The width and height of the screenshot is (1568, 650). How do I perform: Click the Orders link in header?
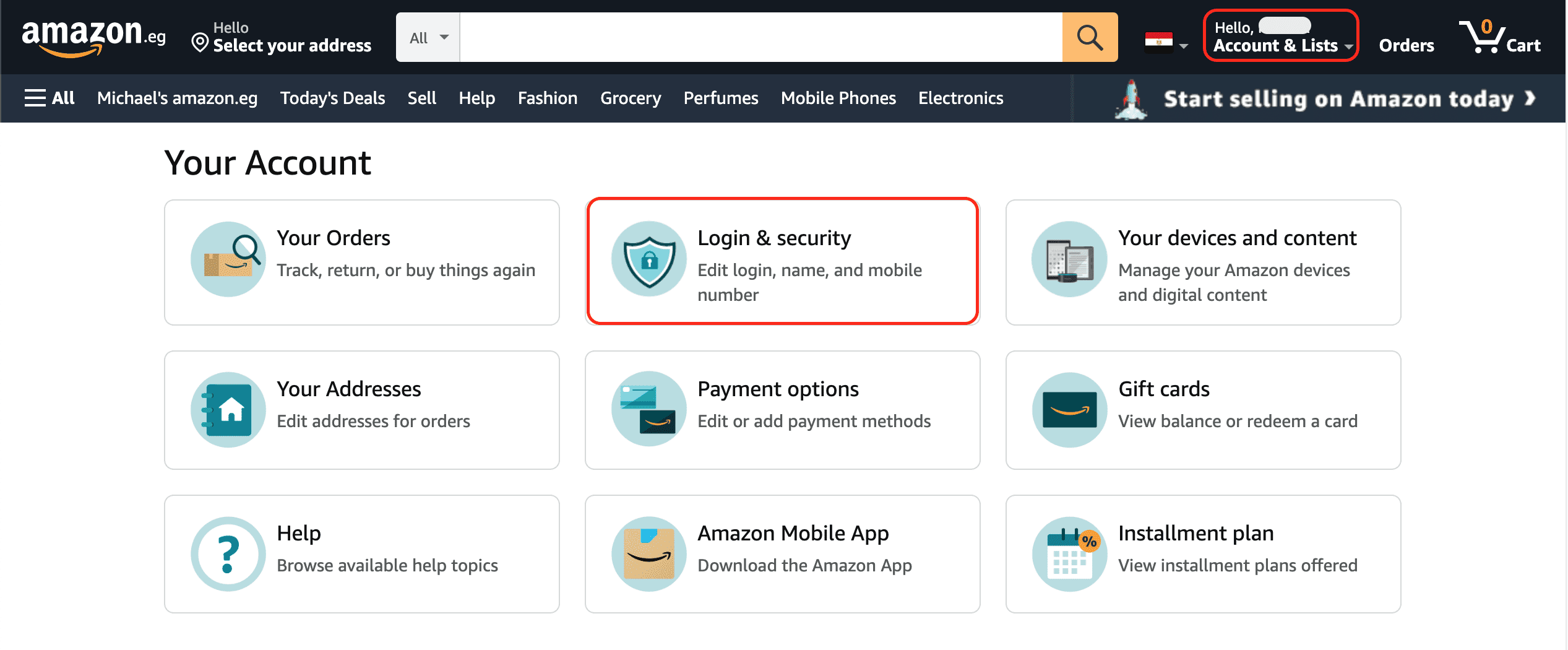(1406, 45)
